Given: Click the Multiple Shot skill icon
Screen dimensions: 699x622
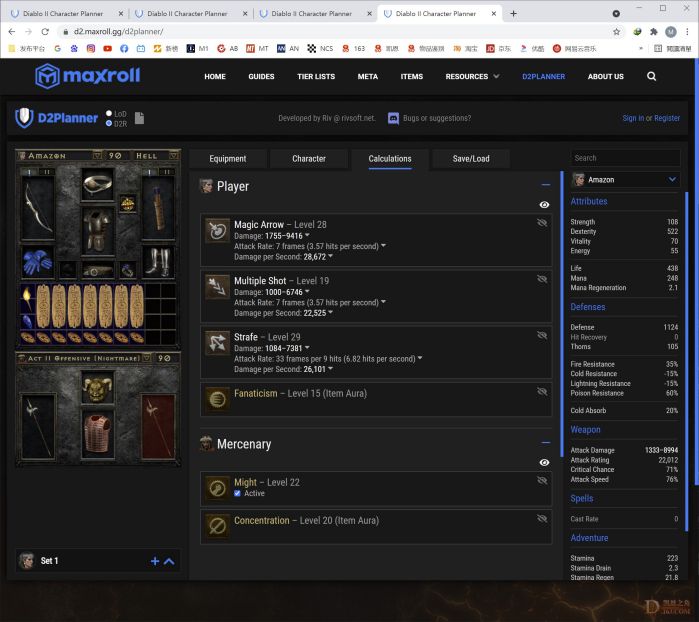Looking at the screenshot, I should (x=218, y=287).
